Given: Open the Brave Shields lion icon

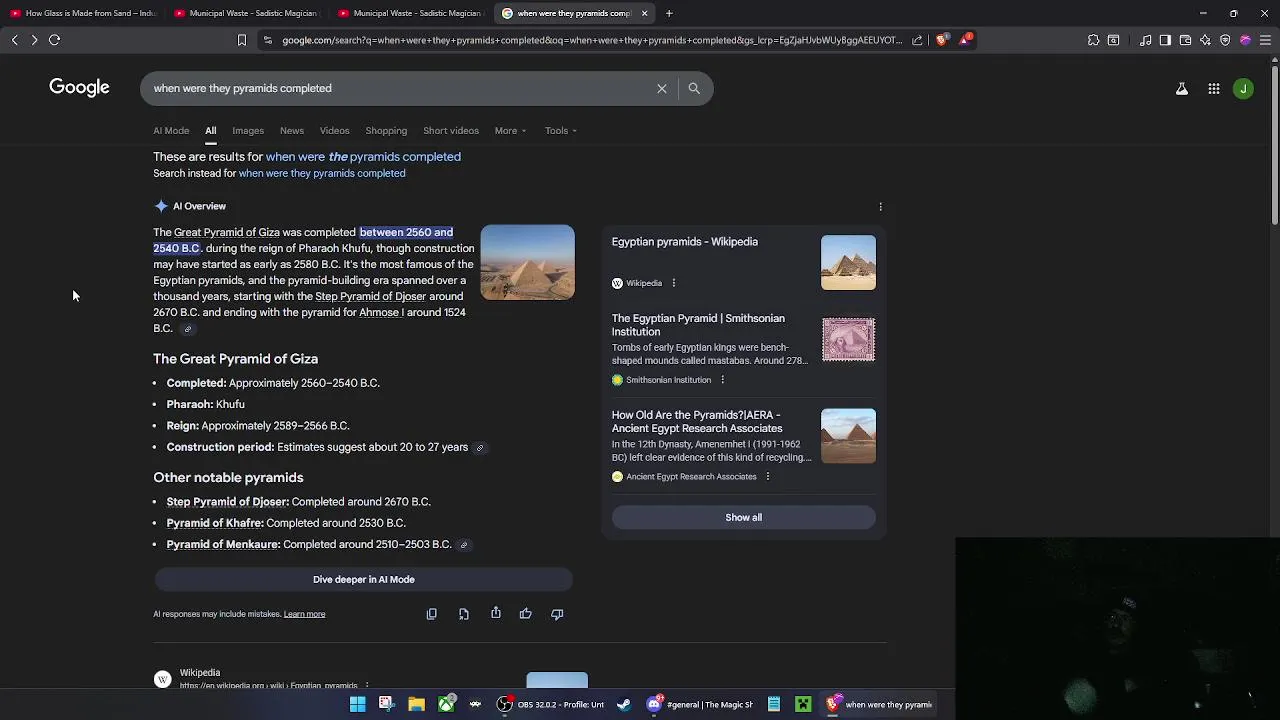Looking at the screenshot, I should (941, 40).
